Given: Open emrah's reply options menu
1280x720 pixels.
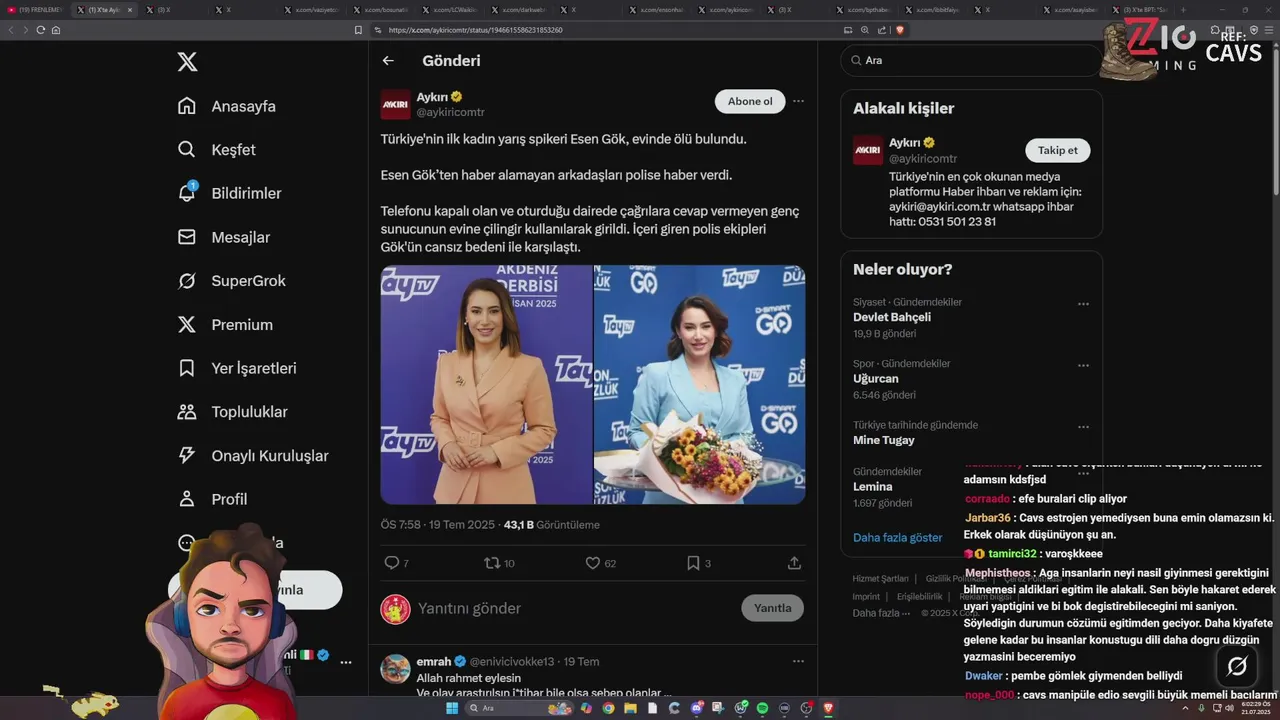Looking at the screenshot, I should tap(798, 661).
